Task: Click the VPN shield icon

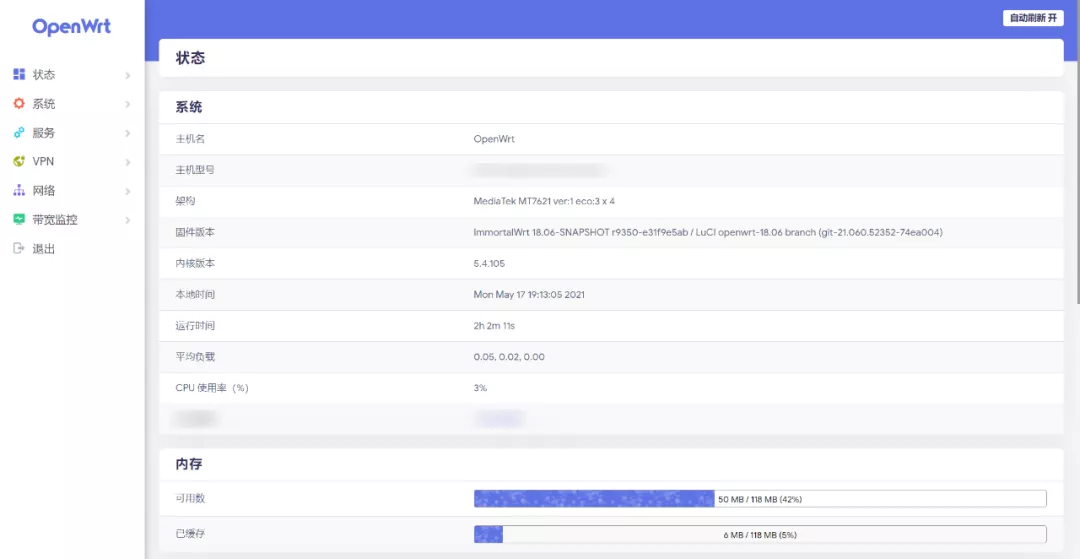Action: click(19, 162)
